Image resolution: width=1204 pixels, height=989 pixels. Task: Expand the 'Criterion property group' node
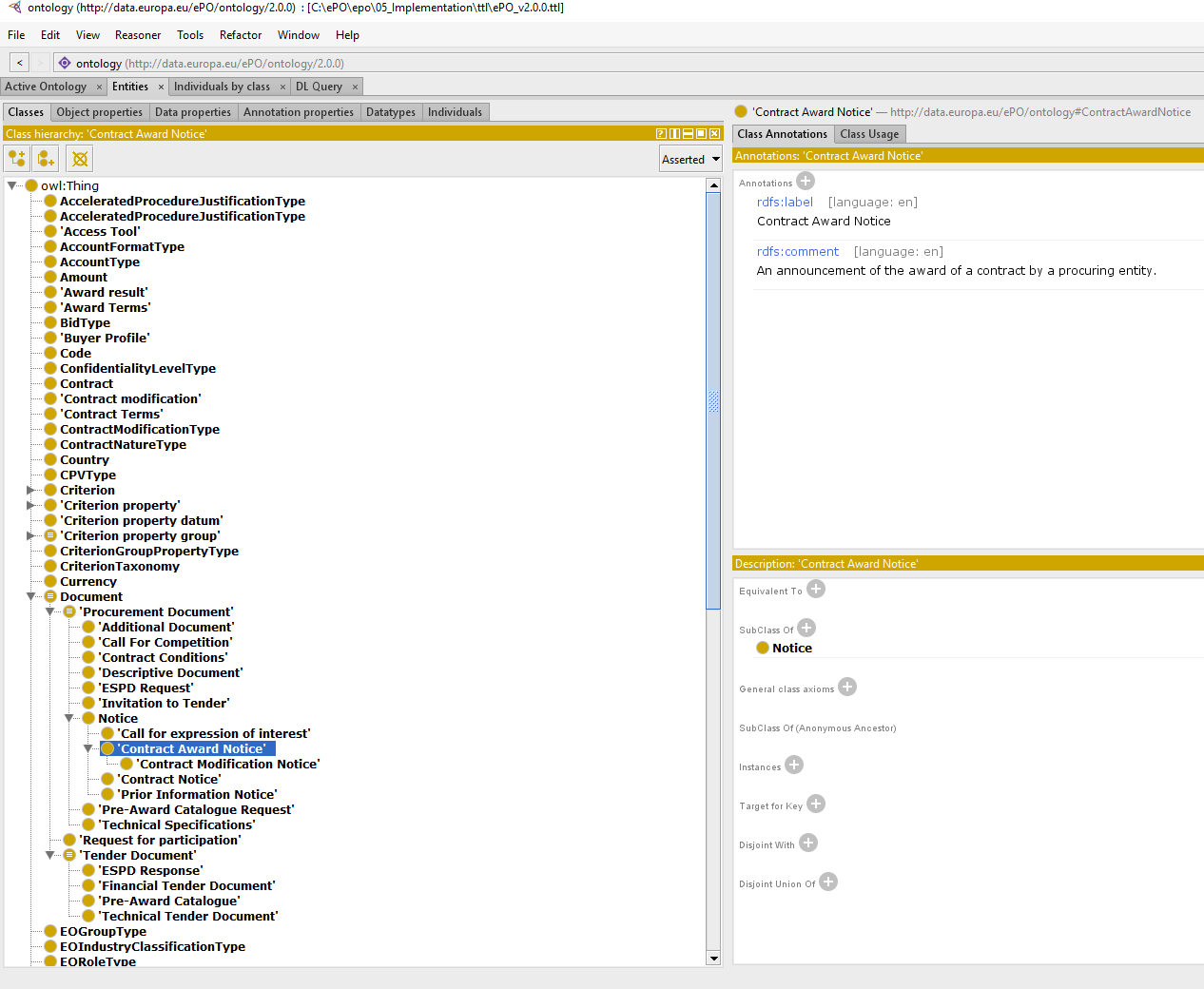(x=30, y=536)
